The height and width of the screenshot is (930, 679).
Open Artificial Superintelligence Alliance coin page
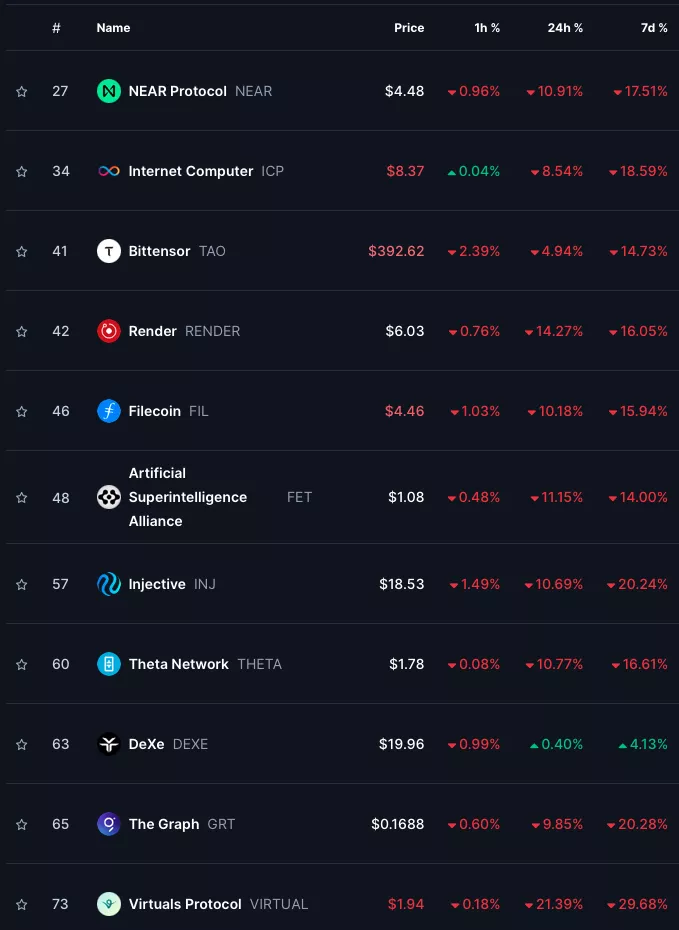coord(187,497)
